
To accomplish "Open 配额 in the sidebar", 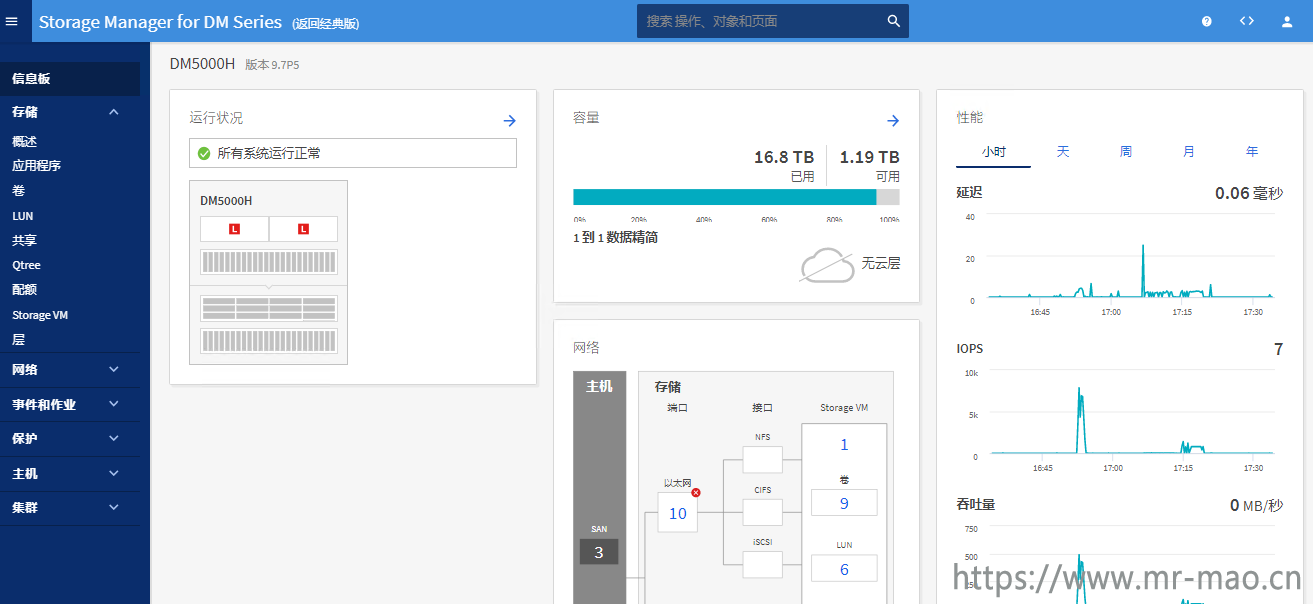I will (x=24, y=290).
